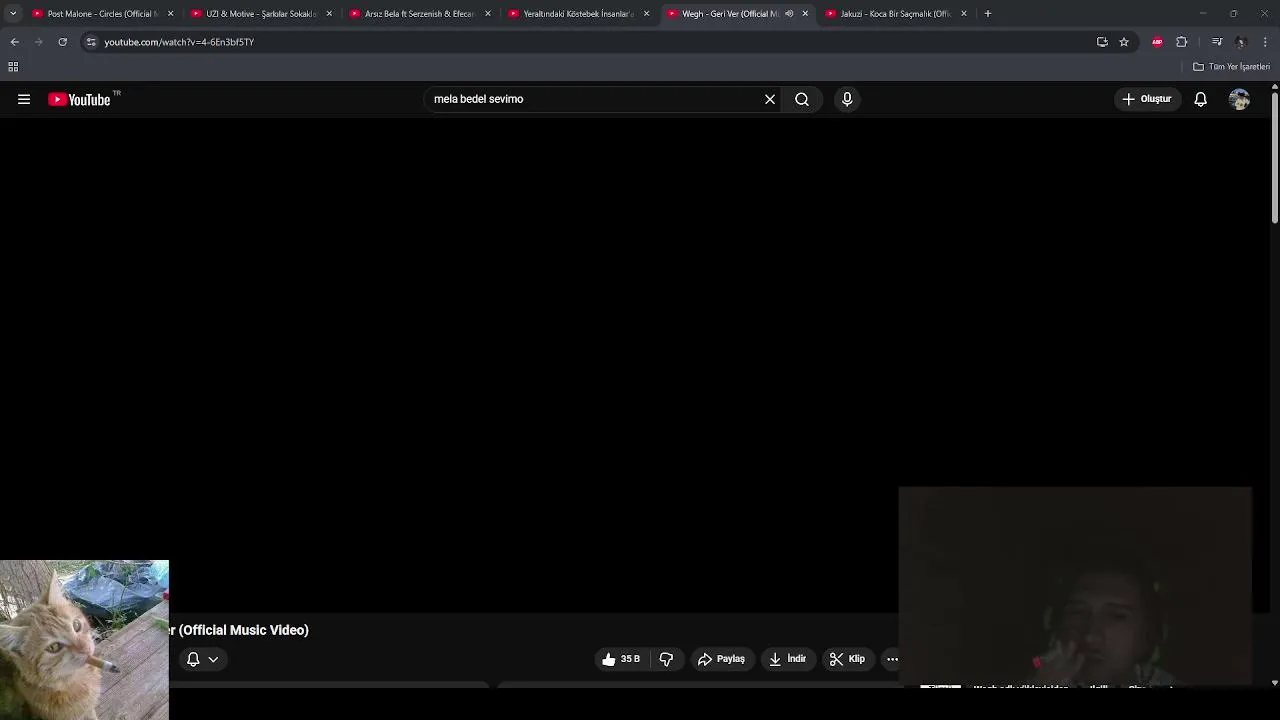Click the webcam overlay in the corner
Image resolution: width=1280 pixels, height=720 pixels.
[1075, 587]
